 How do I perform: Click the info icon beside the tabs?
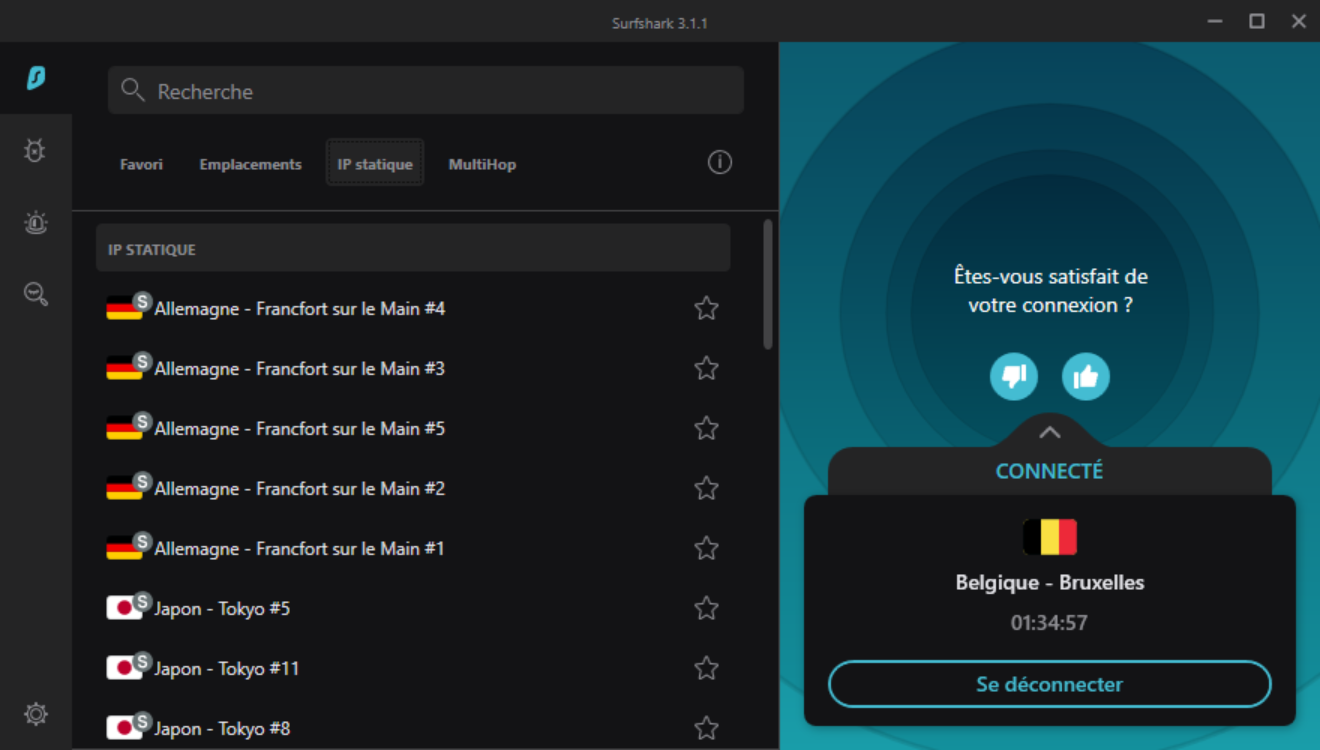720,162
